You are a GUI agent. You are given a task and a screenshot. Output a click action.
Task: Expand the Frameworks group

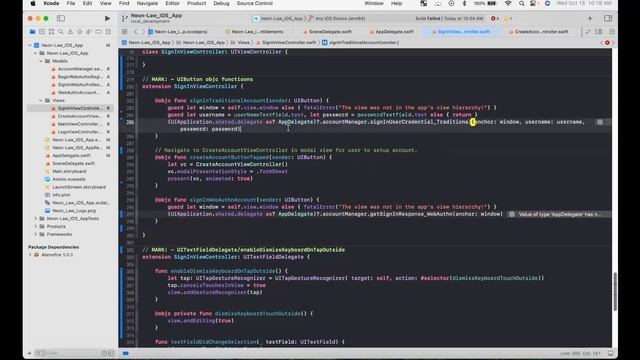coord(36,234)
